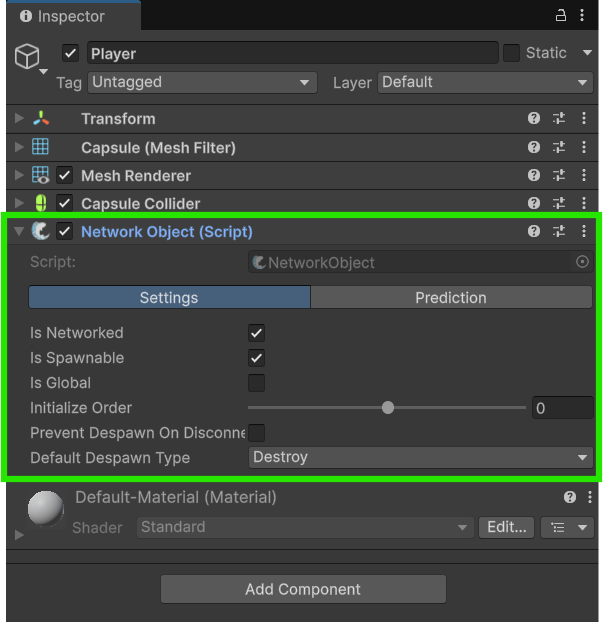Open Capsule Collider options menu

584,203
